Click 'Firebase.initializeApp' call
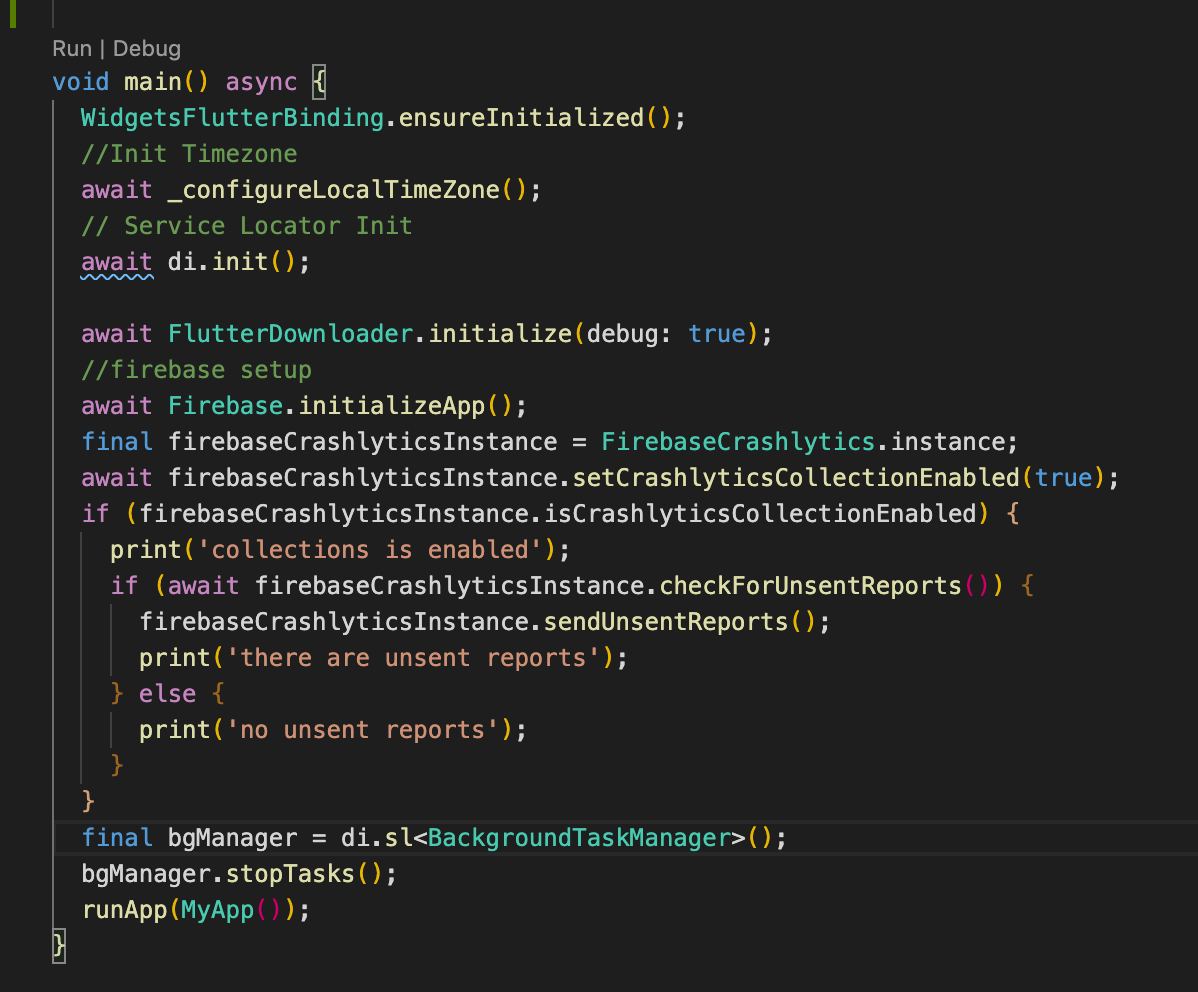This screenshot has height=992, width=1198. point(326,406)
